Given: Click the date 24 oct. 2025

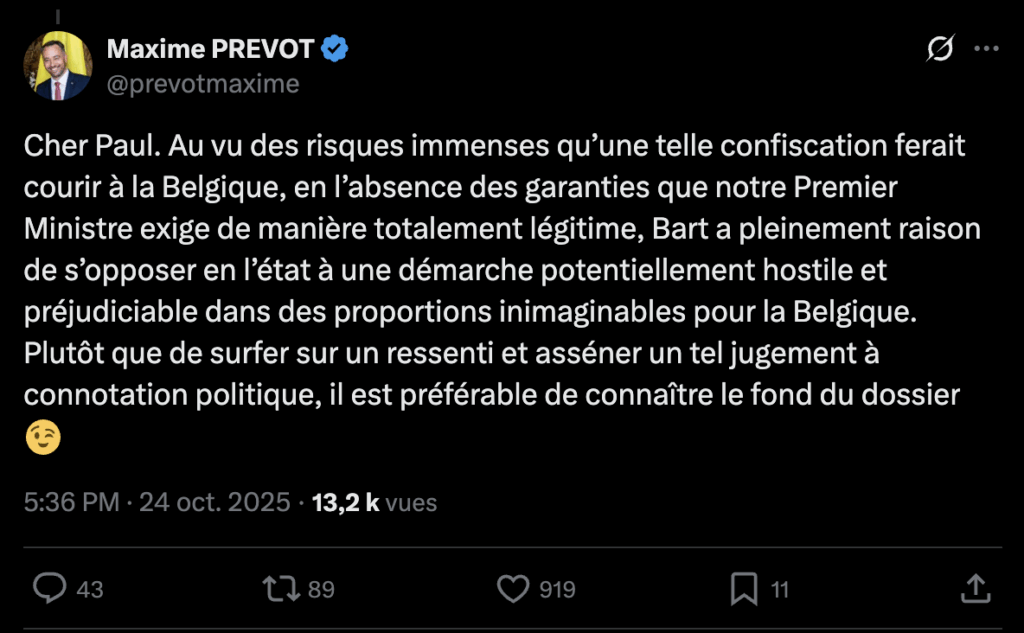Looking at the screenshot, I should (215, 502).
